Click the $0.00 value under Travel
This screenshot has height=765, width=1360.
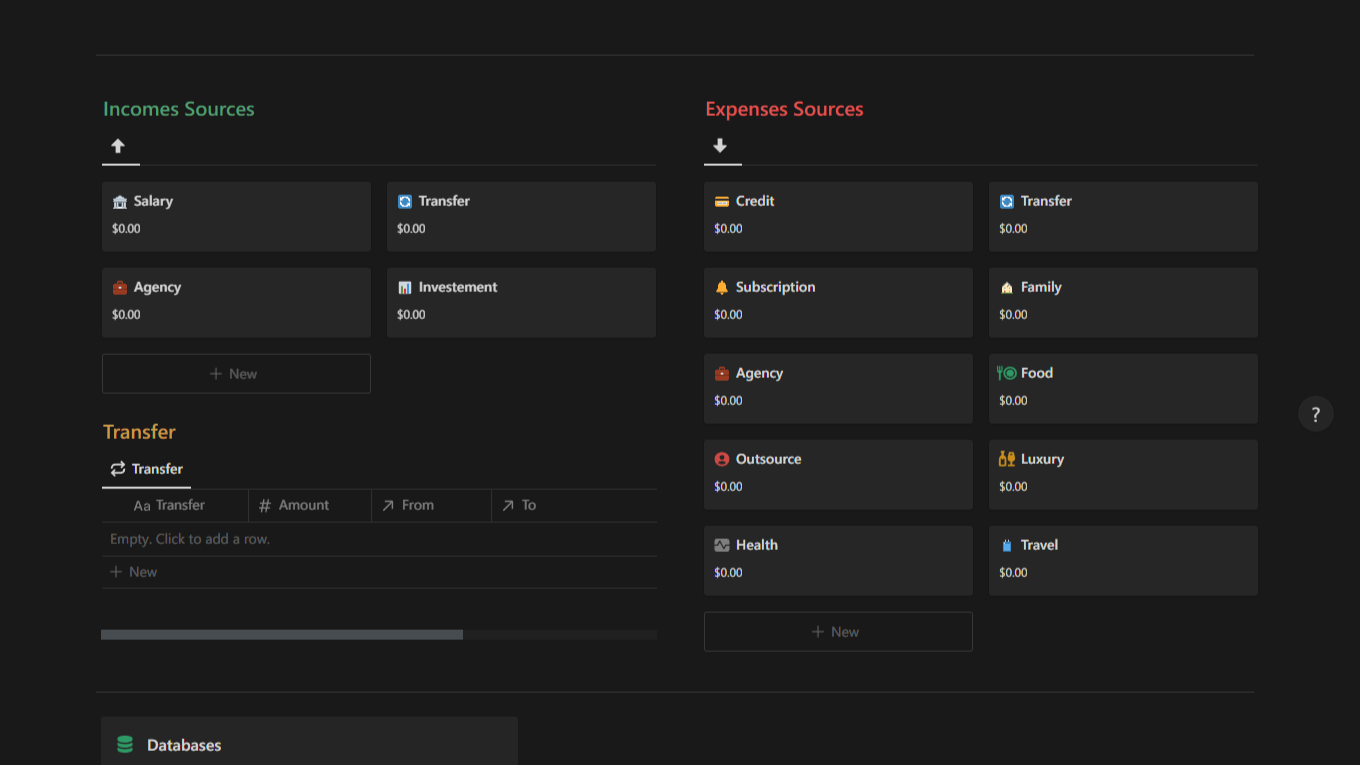[x=1013, y=573]
